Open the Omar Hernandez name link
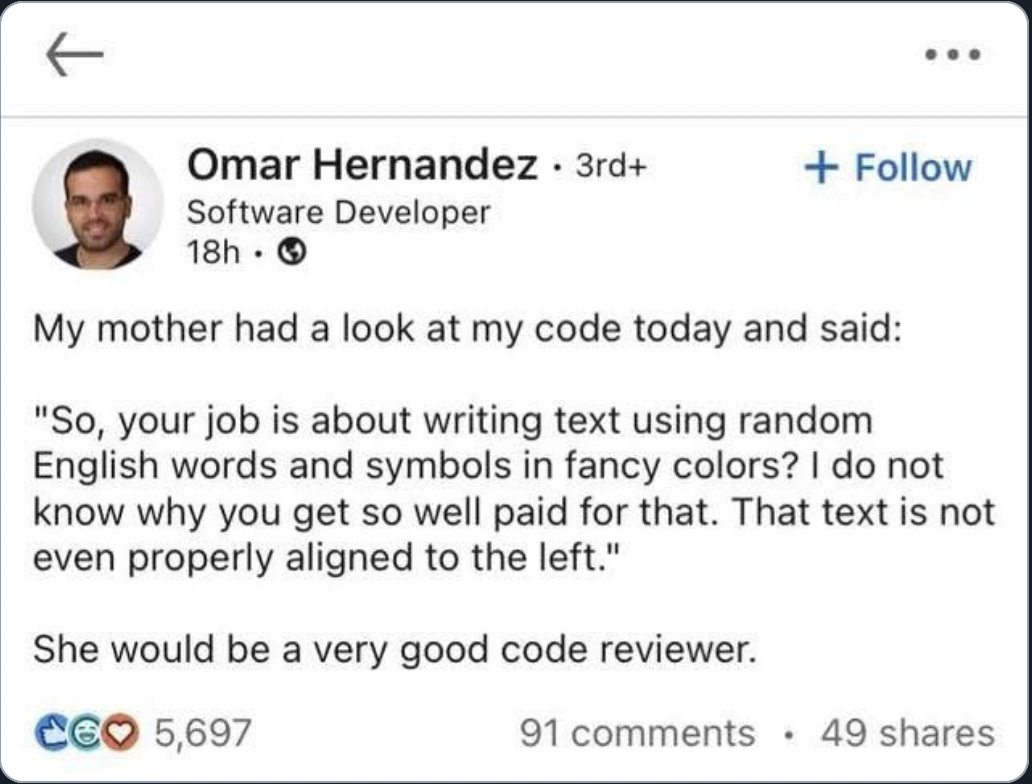The image size is (1032, 784). point(362,165)
